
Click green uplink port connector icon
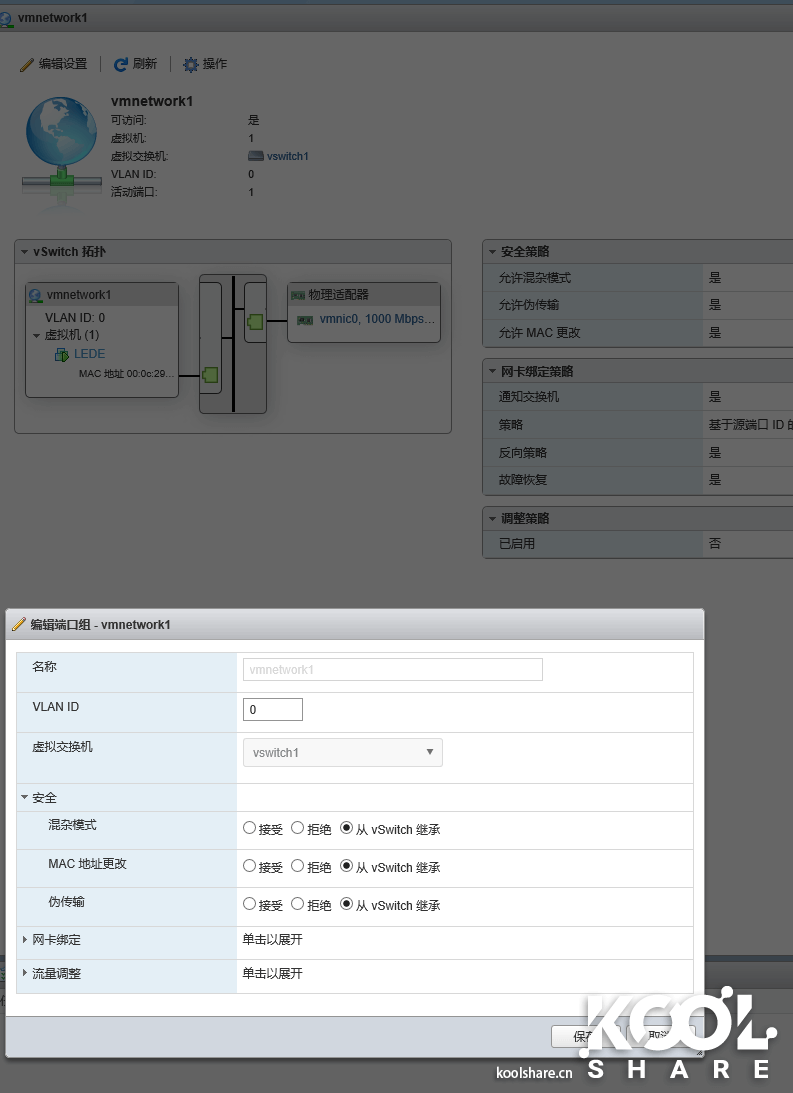(x=255, y=321)
